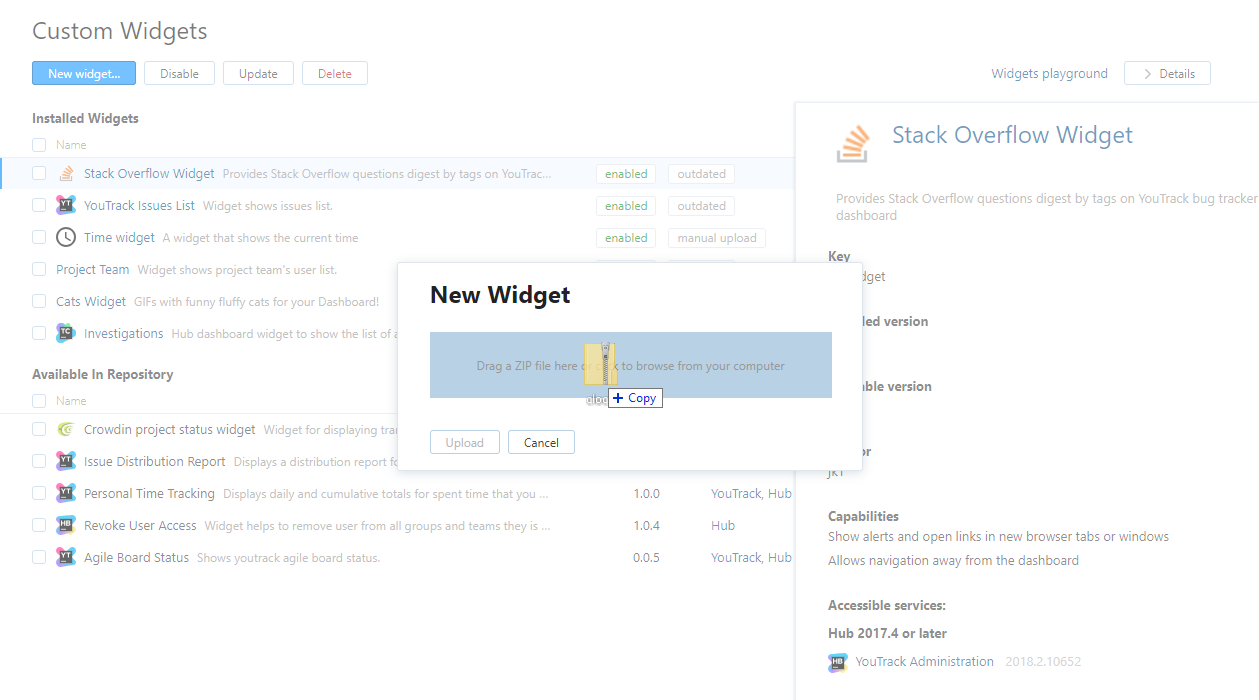Image resolution: width=1259 pixels, height=700 pixels.
Task: Toggle the Details panel chevron button
Action: pyautogui.click(x=1167, y=73)
